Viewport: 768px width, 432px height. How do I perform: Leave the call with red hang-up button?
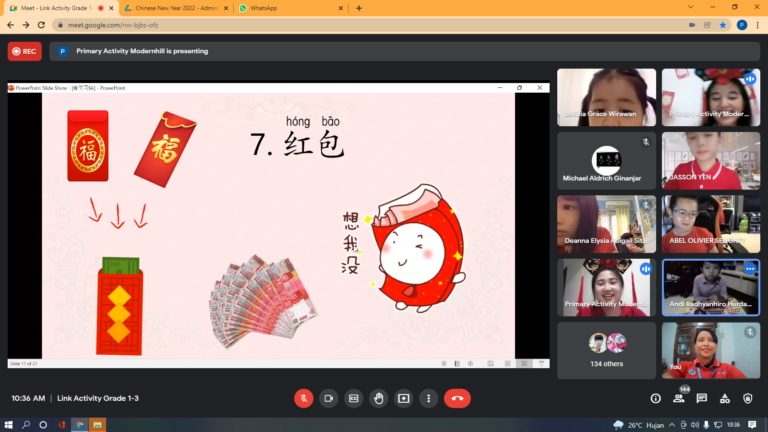[x=457, y=398]
